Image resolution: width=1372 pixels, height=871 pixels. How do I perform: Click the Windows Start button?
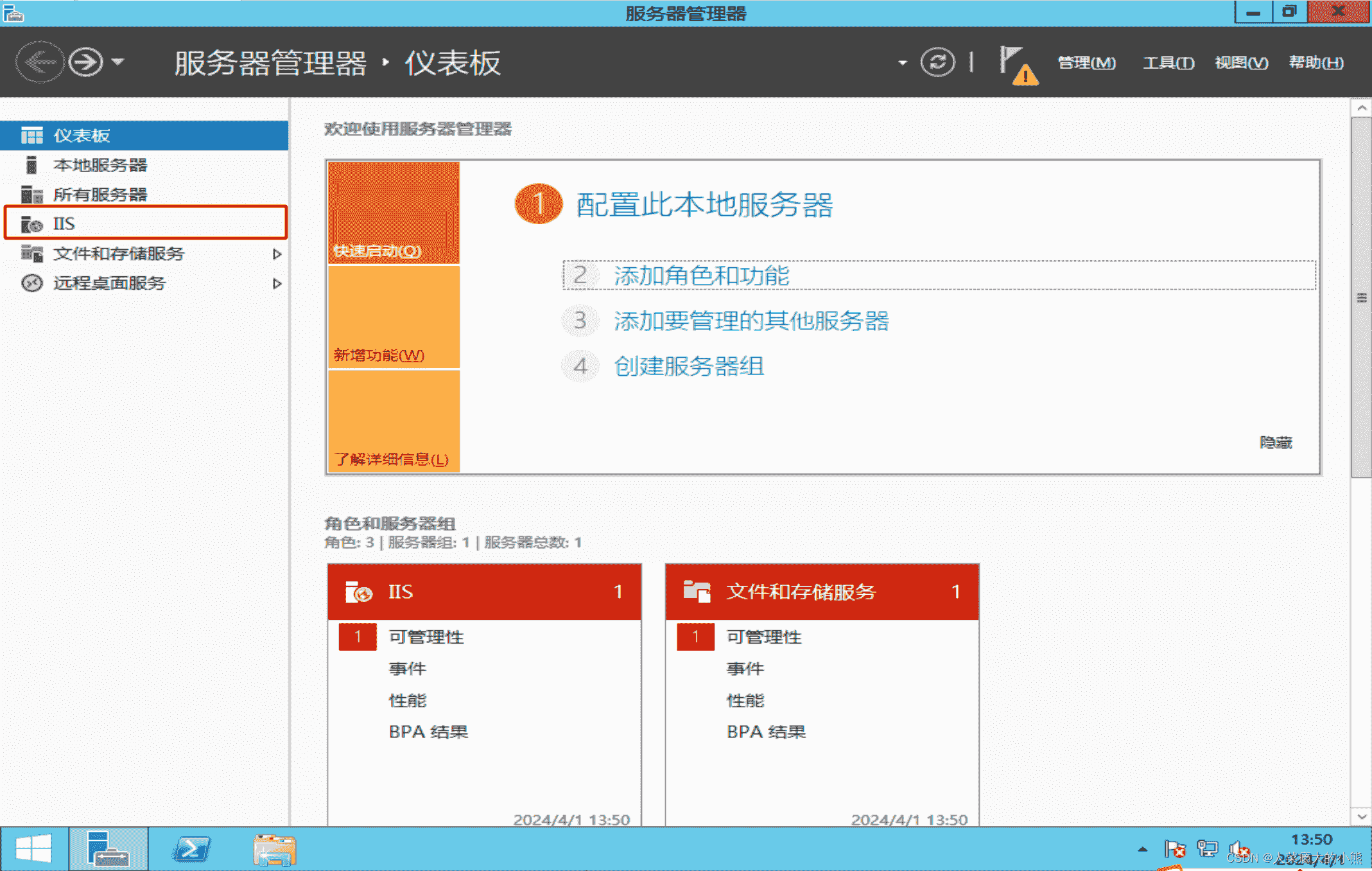[x=33, y=849]
